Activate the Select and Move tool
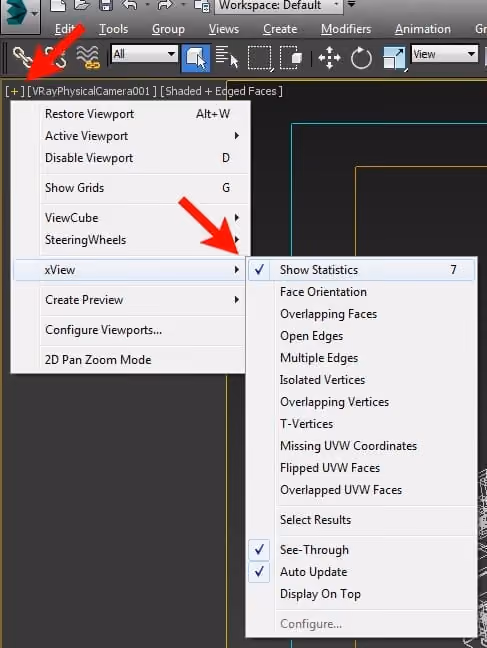This screenshot has width=487, height=648. [329, 57]
